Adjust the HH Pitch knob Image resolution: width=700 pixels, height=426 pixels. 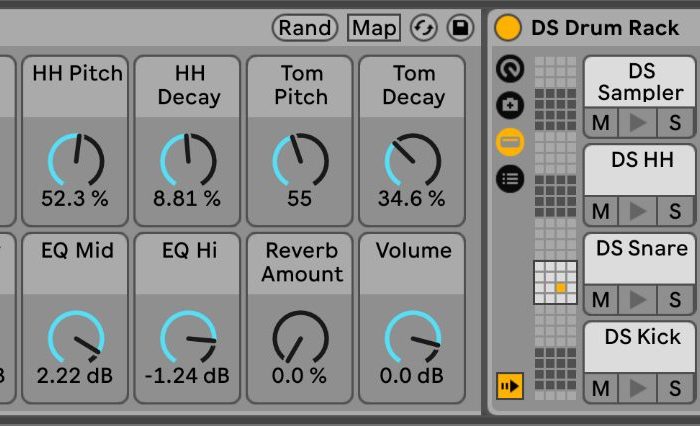click(x=76, y=159)
